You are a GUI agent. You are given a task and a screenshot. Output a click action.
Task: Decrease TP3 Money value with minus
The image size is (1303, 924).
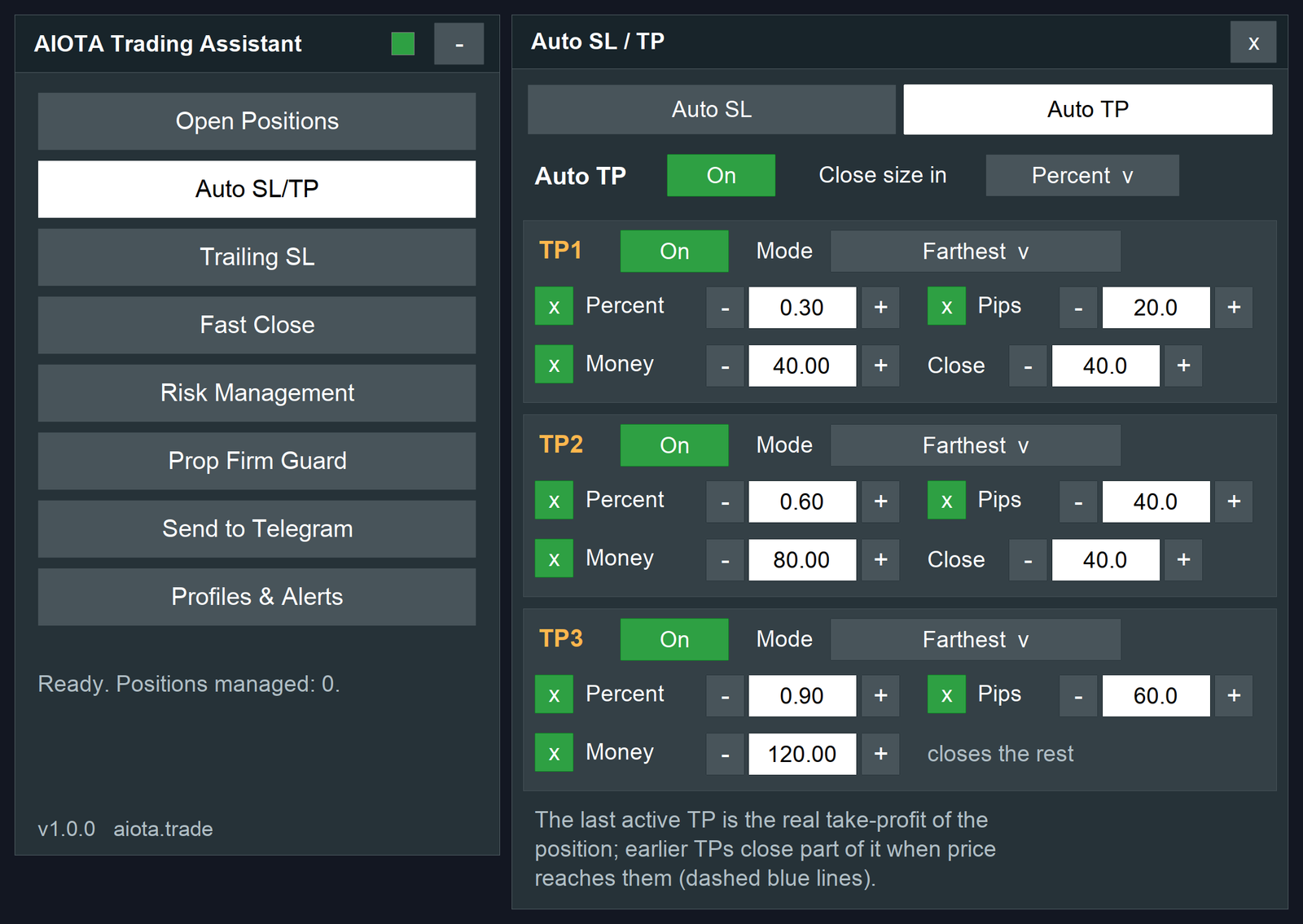click(x=725, y=754)
